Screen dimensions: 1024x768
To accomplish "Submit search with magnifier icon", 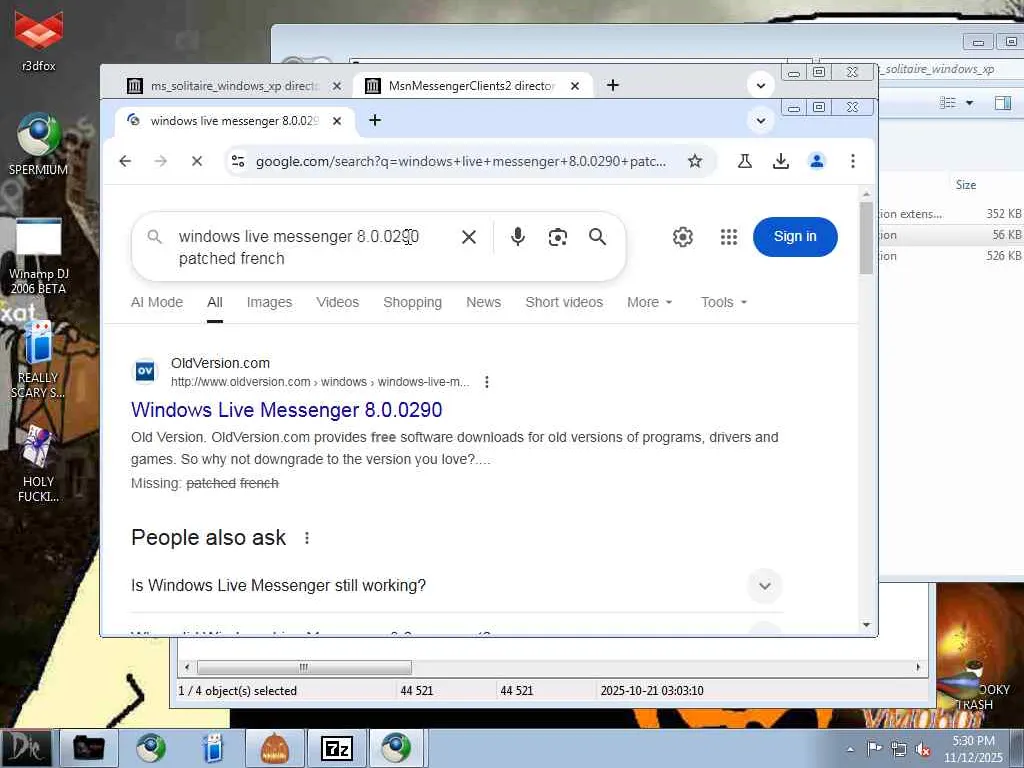I will (x=597, y=237).
